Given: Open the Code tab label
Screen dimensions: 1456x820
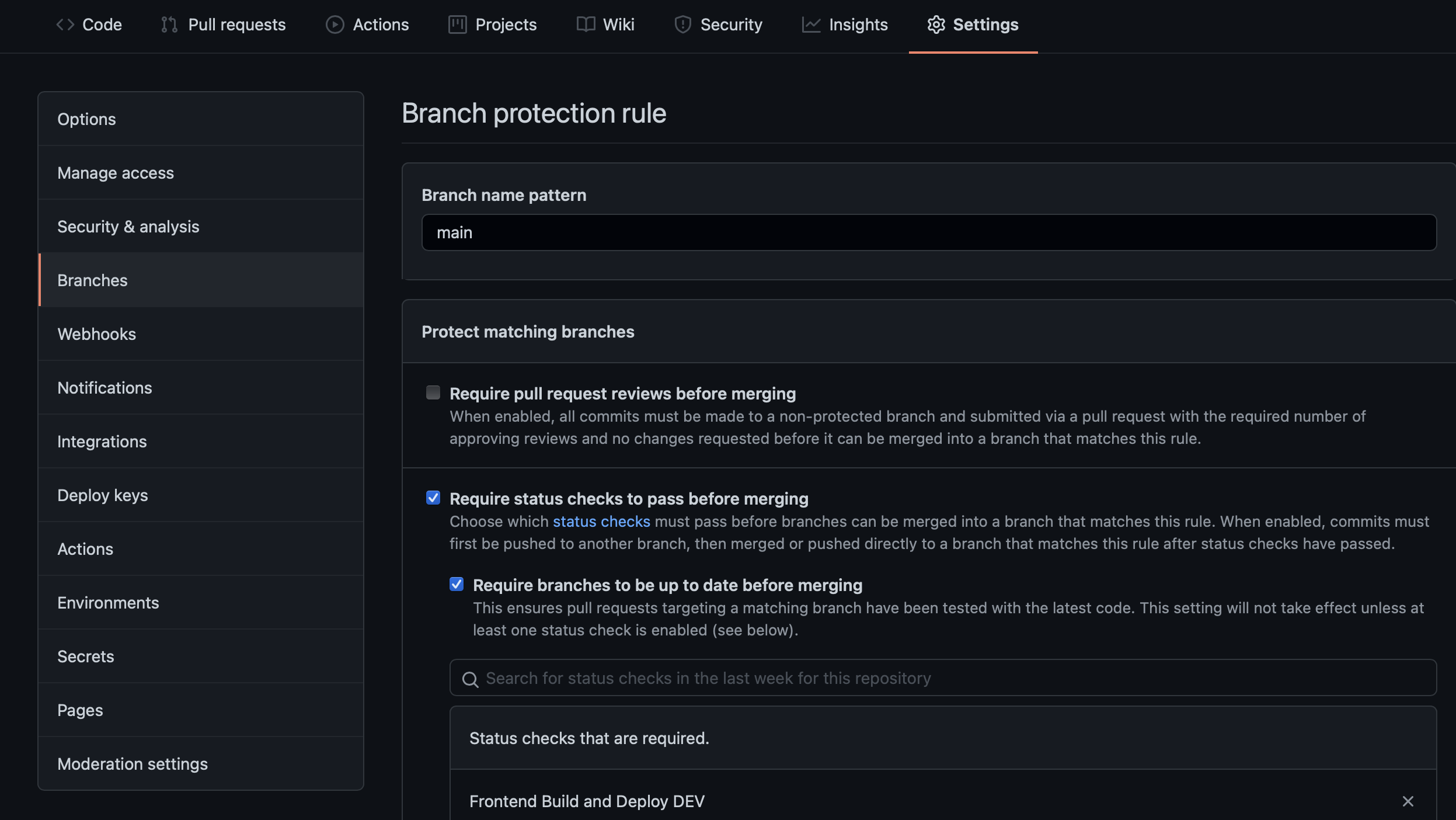Looking at the screenshot, I should pyautogui.click(x=102, y=25).
